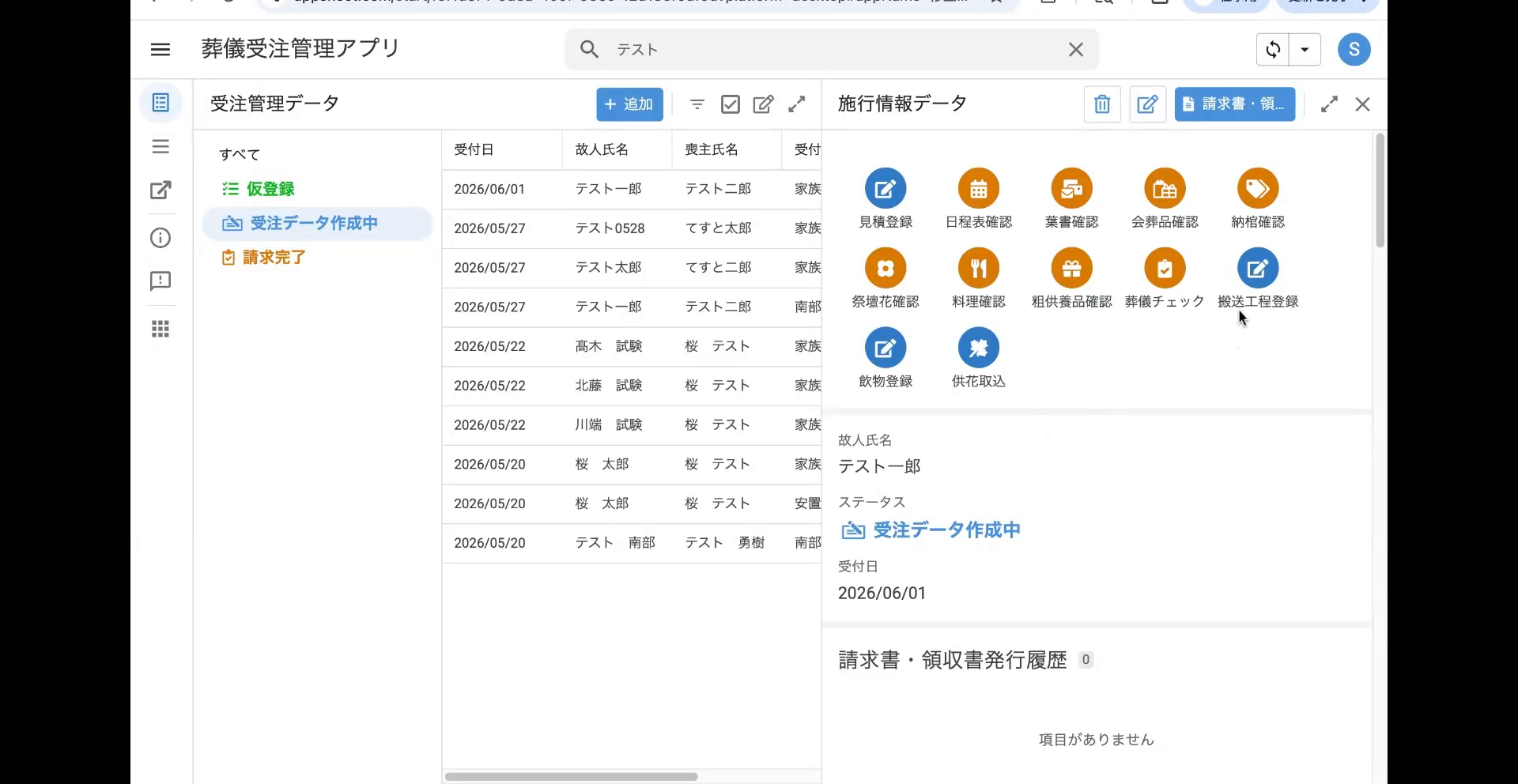Screen dimensions: 1518x784
Task: Open the info sidebar icon
Action: 160,238
